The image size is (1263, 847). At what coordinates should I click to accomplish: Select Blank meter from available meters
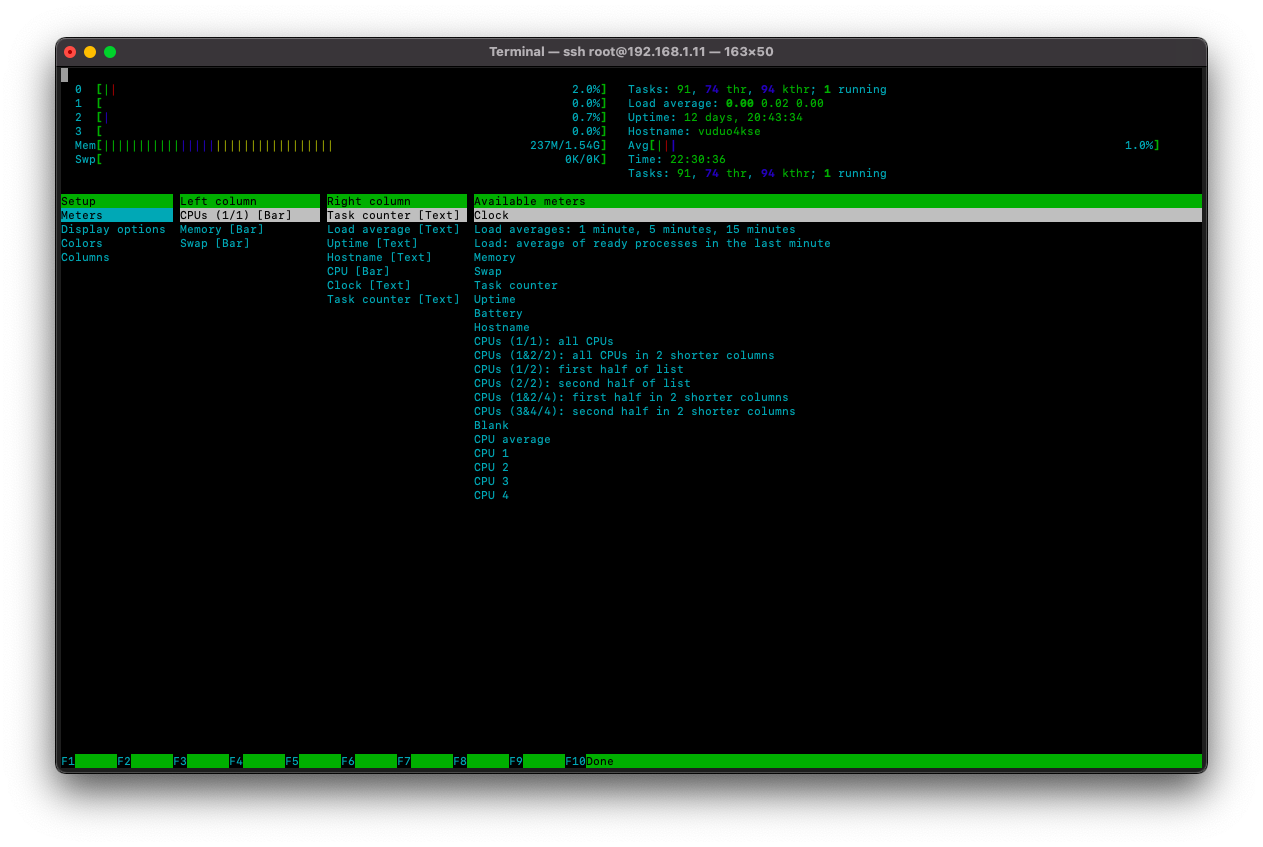click(x=491, y=426)
